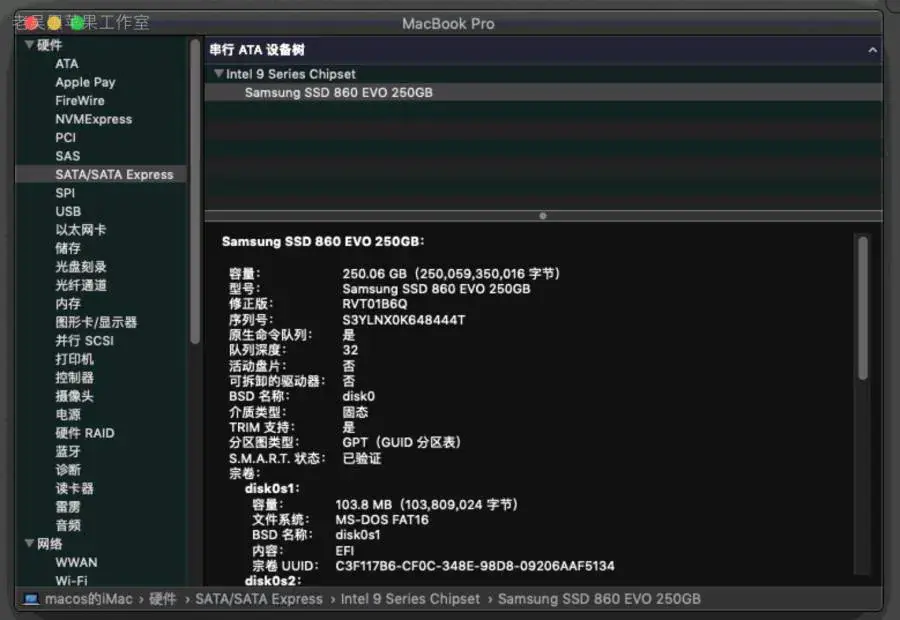
Task: Open the USB hardware entry
Action: tap(68, 211)
